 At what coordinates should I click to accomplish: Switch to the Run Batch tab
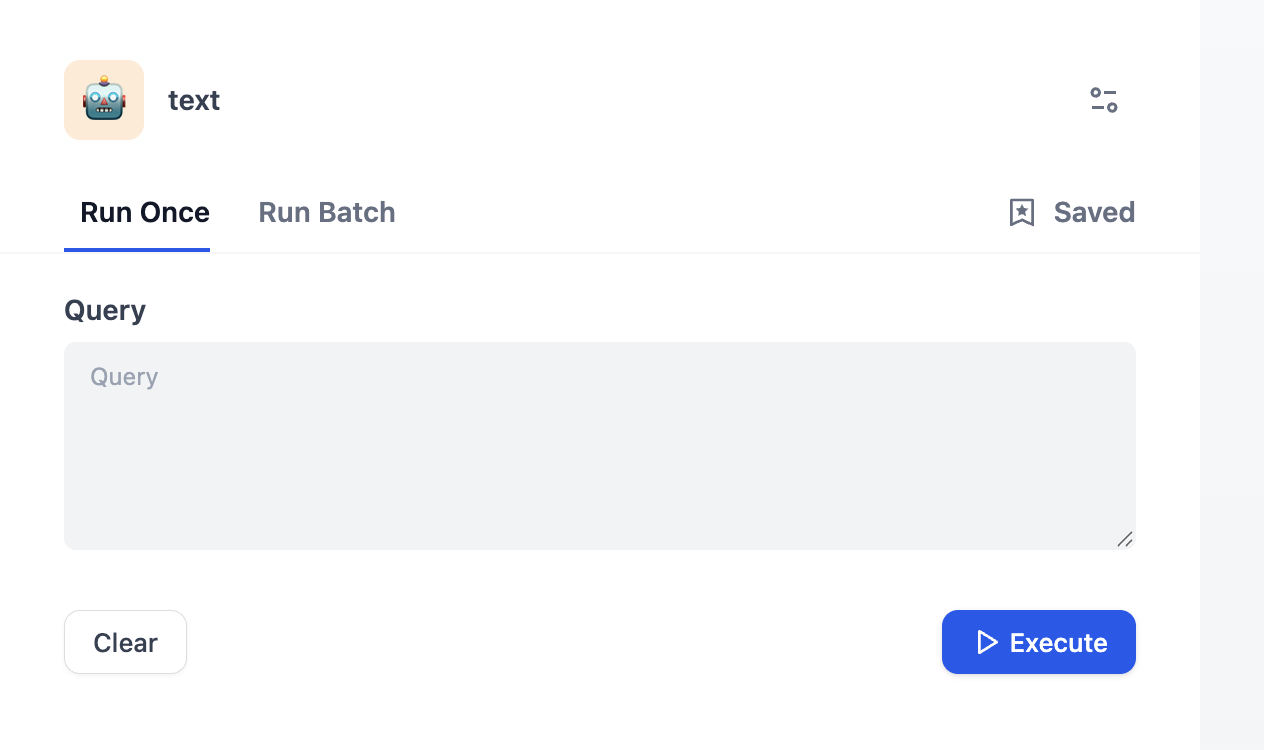click(327, 212)
